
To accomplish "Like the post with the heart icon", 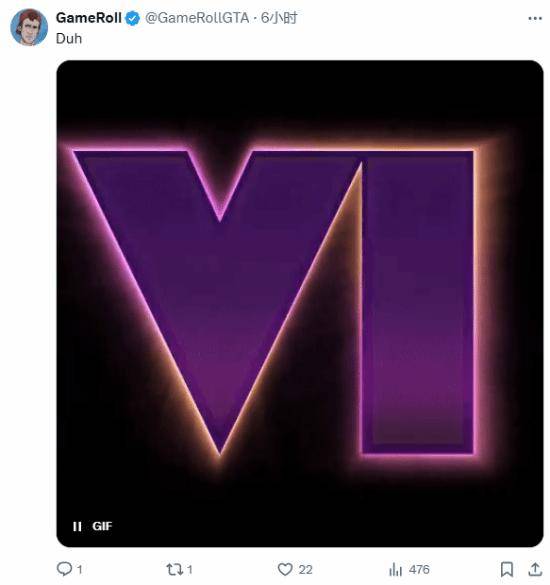I will (285, 569).
